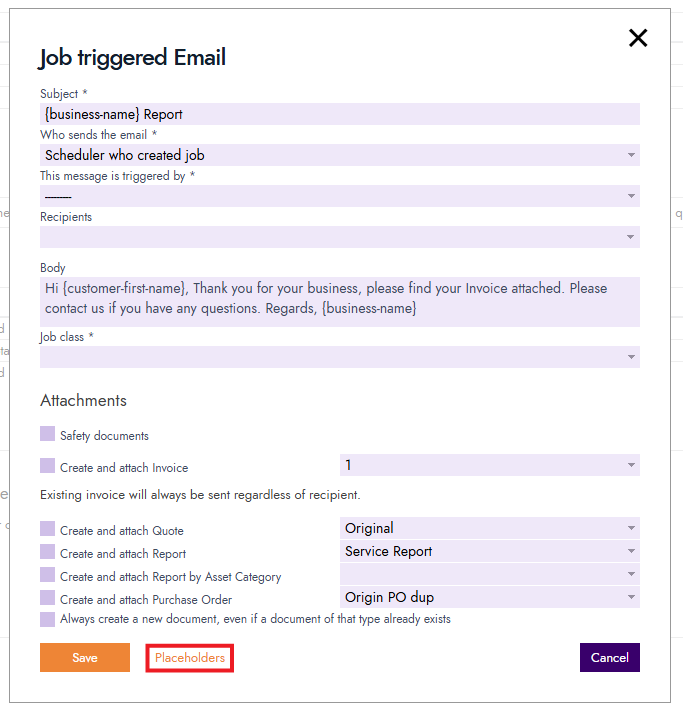Open the Origin PO dup dropdown
This screenshot has width=683, height=714.
pyautogui.click(x=489, y=597)
